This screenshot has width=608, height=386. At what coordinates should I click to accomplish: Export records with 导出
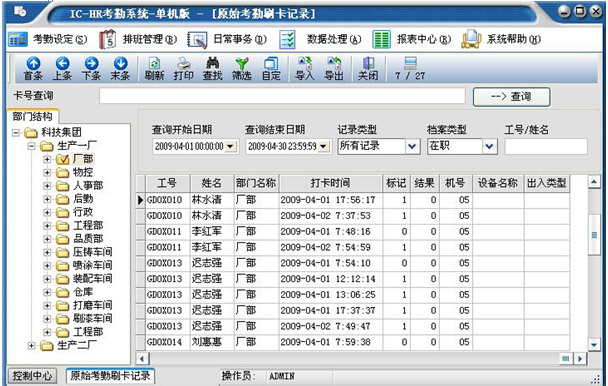(x=334, y=69)
